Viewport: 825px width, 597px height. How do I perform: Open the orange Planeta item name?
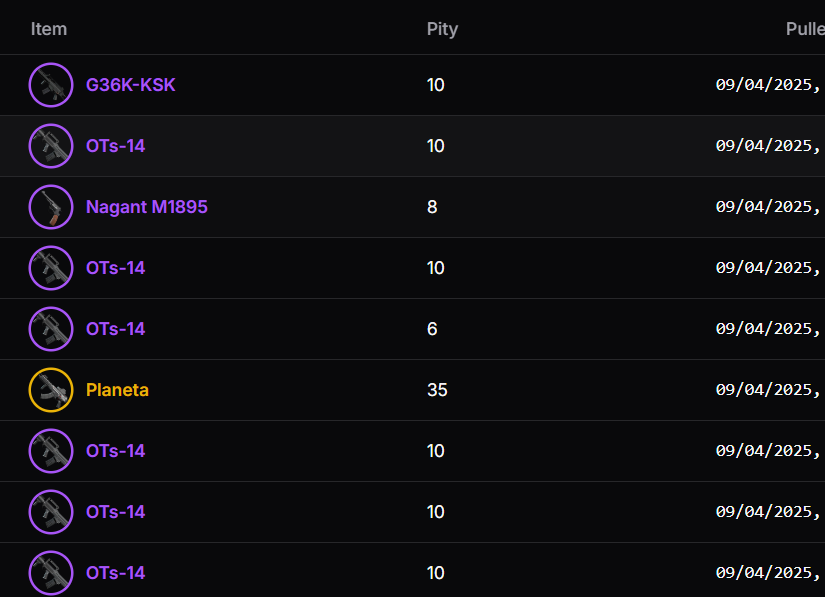click(x=117, y=390)
